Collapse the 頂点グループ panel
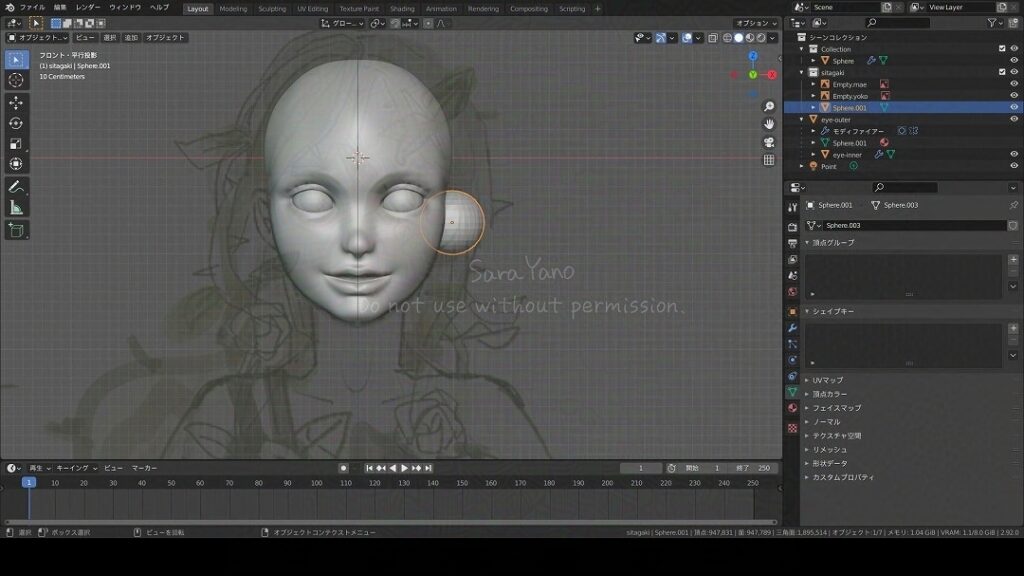 pos(807,242)
